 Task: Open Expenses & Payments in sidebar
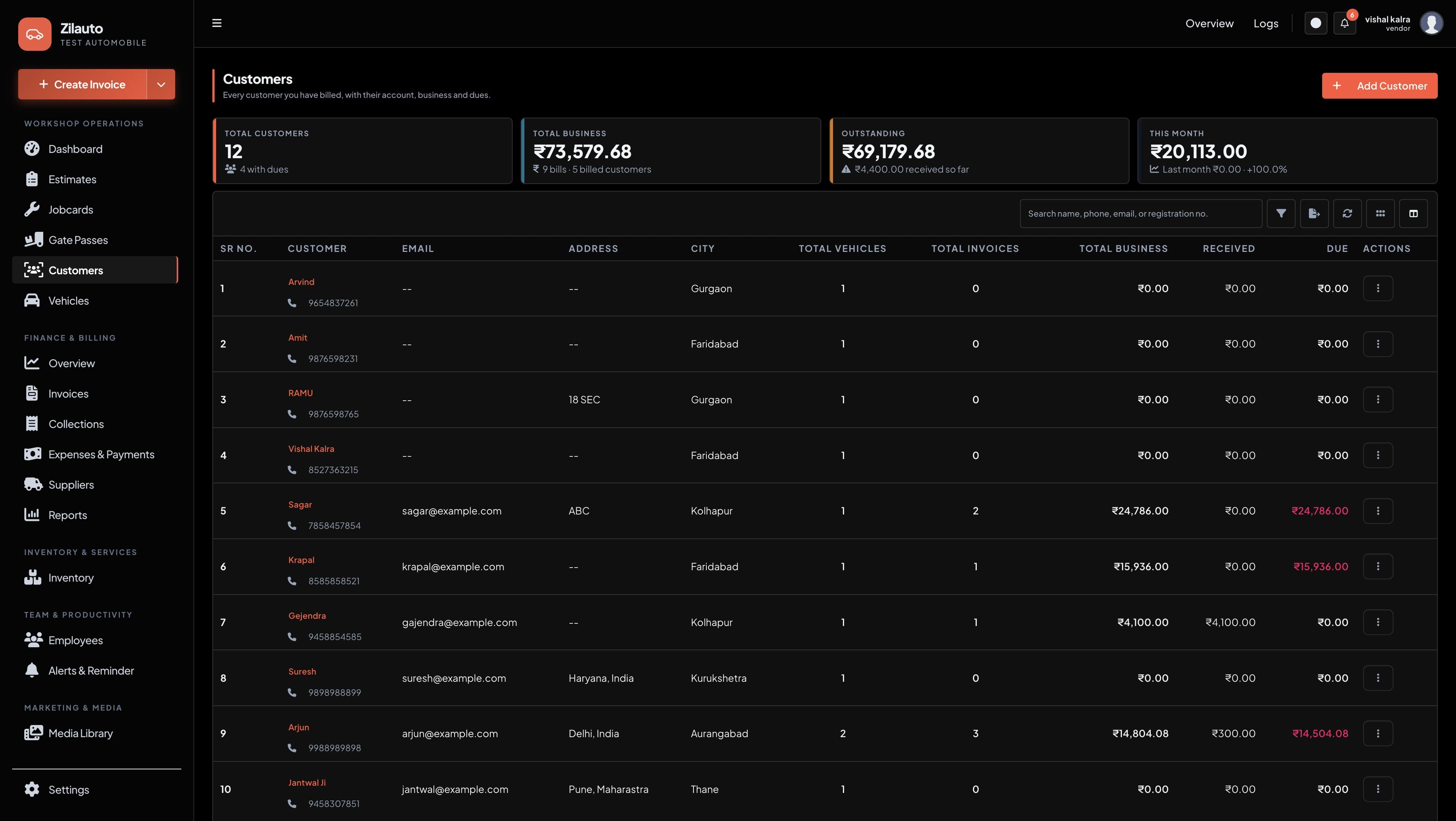coord(95,455)
